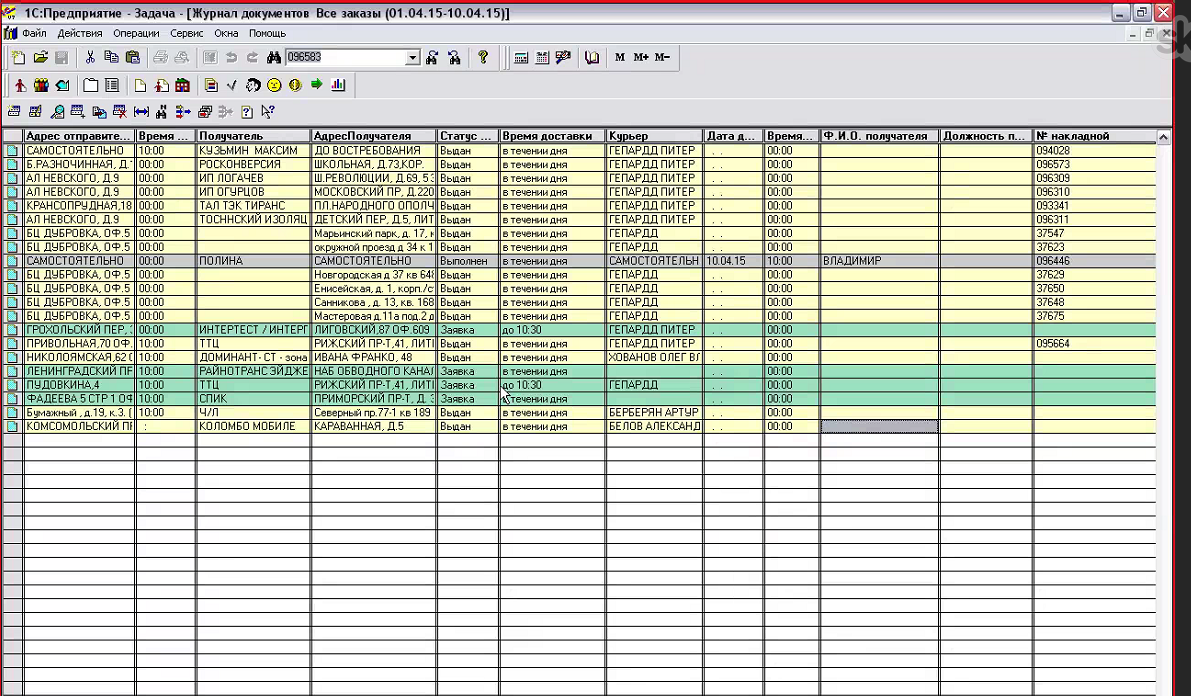Click the yellow question mark Help icon
The width and height of the screenshot is (1191, 696).
pyautogui.click(x=483, y=58)
